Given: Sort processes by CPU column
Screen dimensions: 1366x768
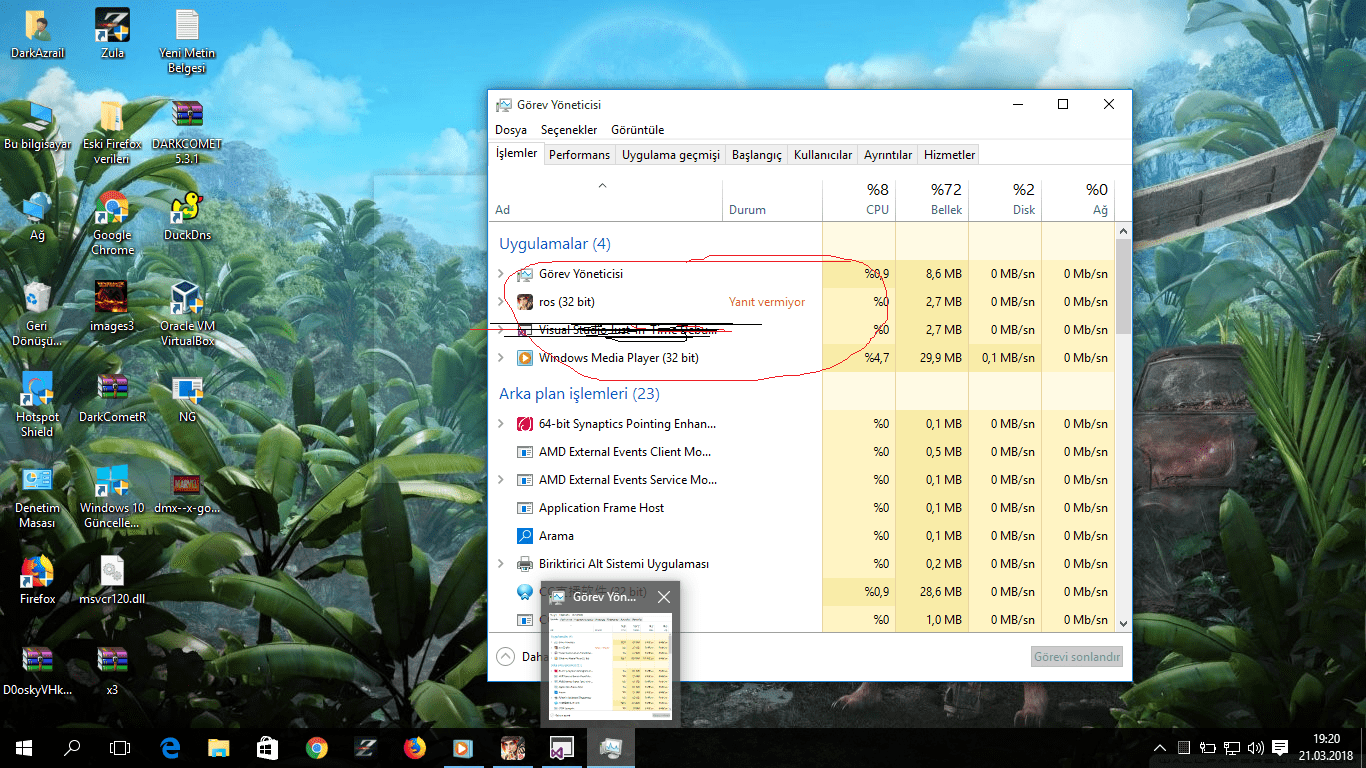Looking at the screenshot, I should (x=859, y=200).
